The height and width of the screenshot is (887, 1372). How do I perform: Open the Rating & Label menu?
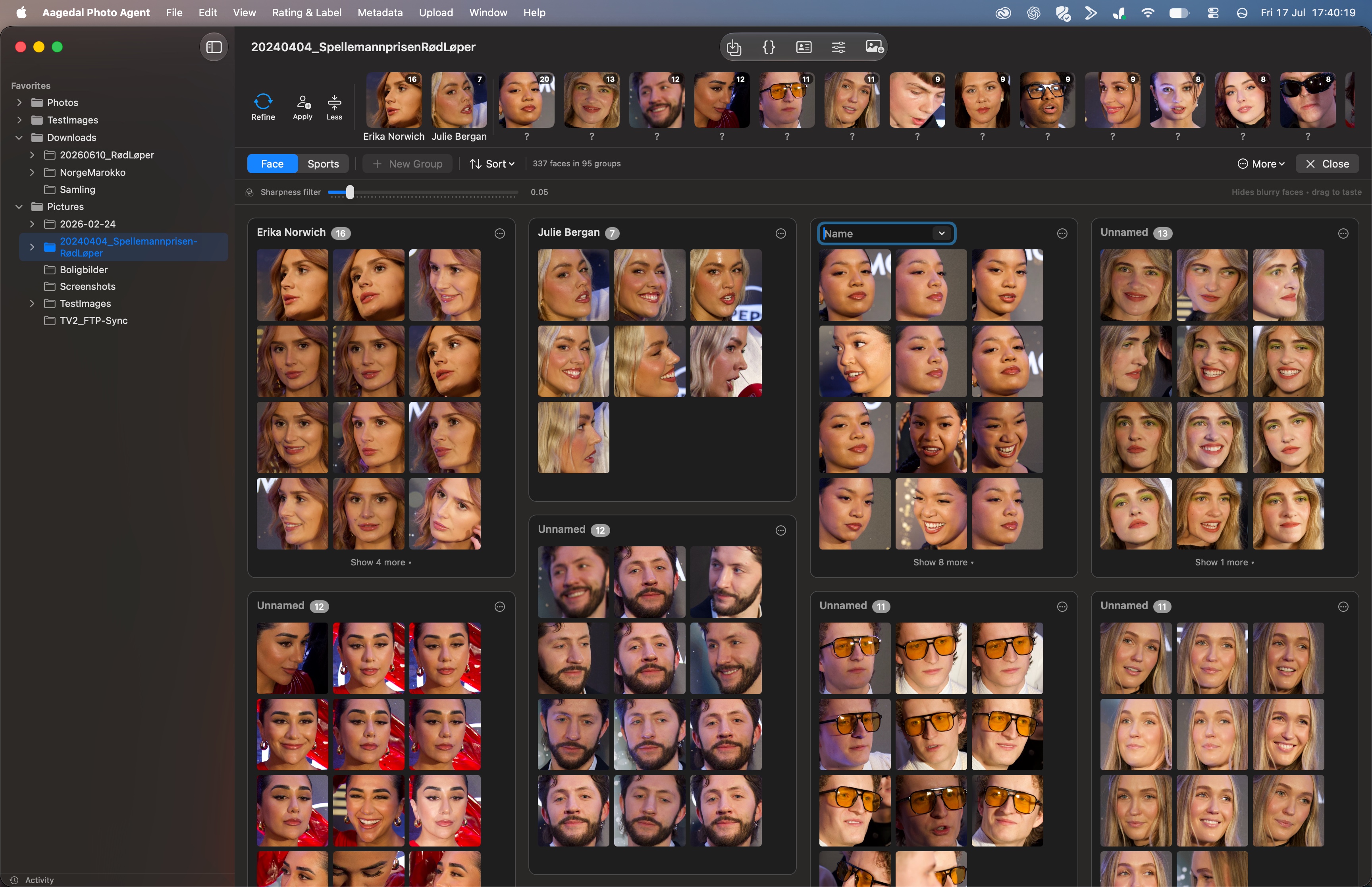[x=306, y=13]
